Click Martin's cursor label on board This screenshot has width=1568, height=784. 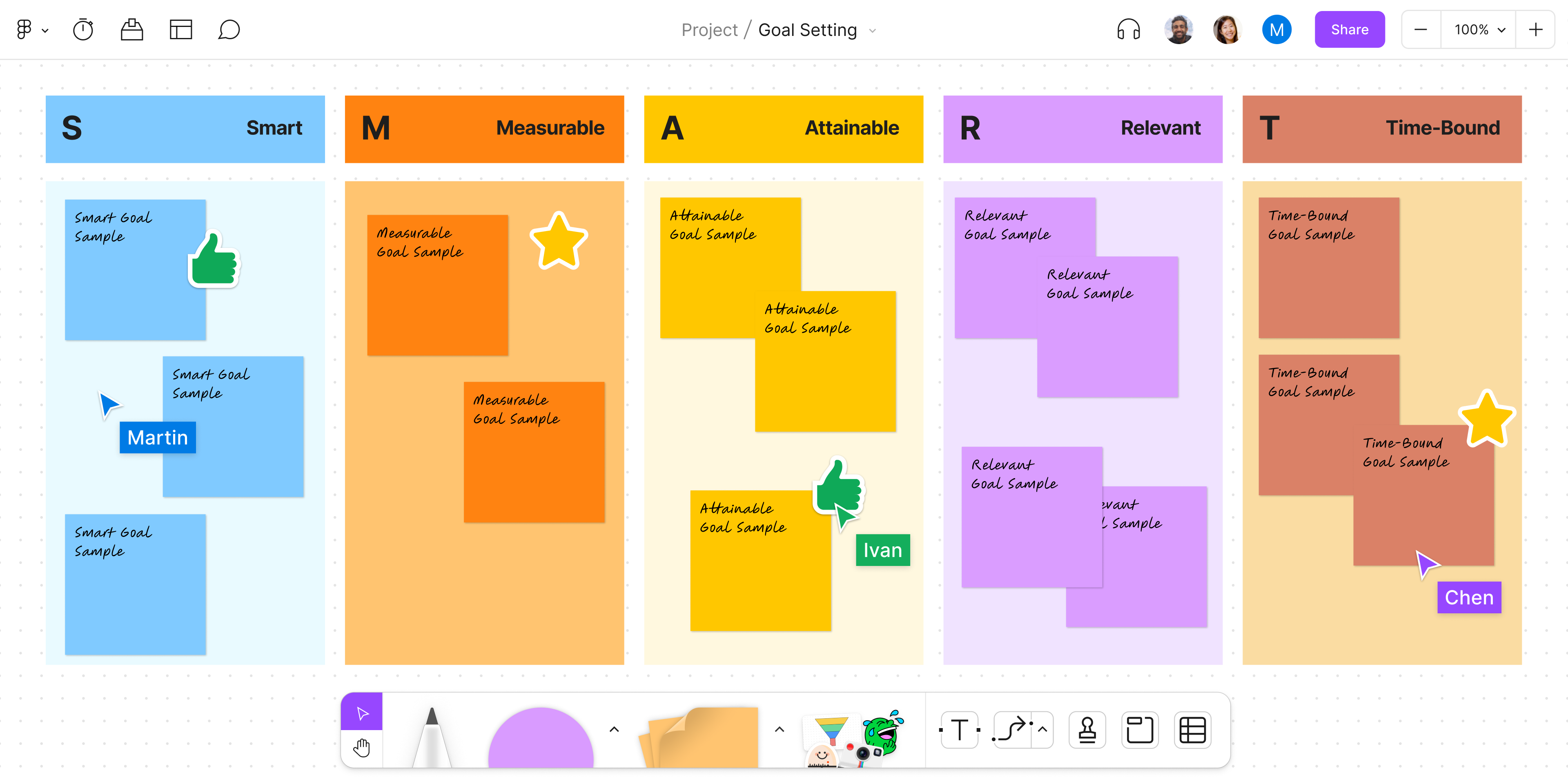[x=157, y=437]
